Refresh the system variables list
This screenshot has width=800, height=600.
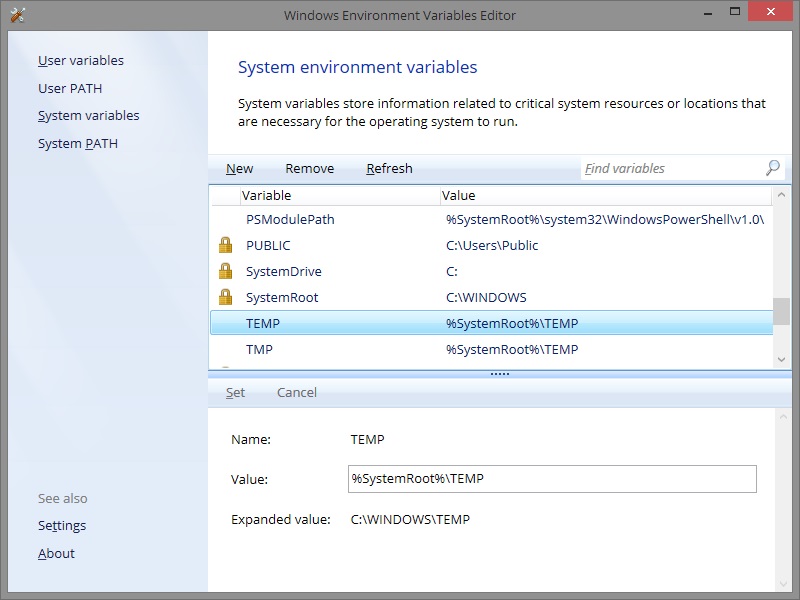(388, 168)
